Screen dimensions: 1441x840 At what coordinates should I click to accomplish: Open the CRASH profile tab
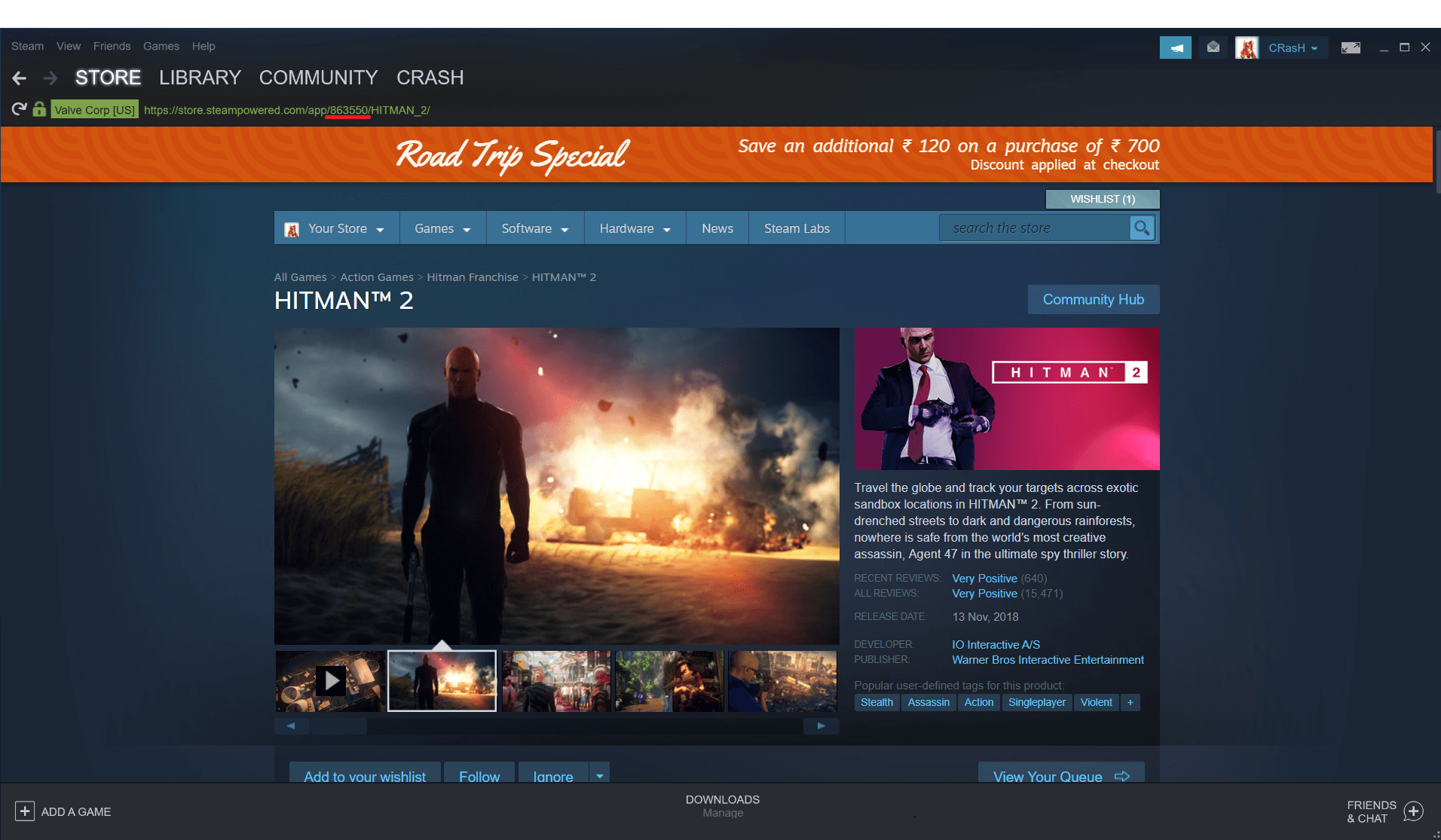click(x=430, y=78)
